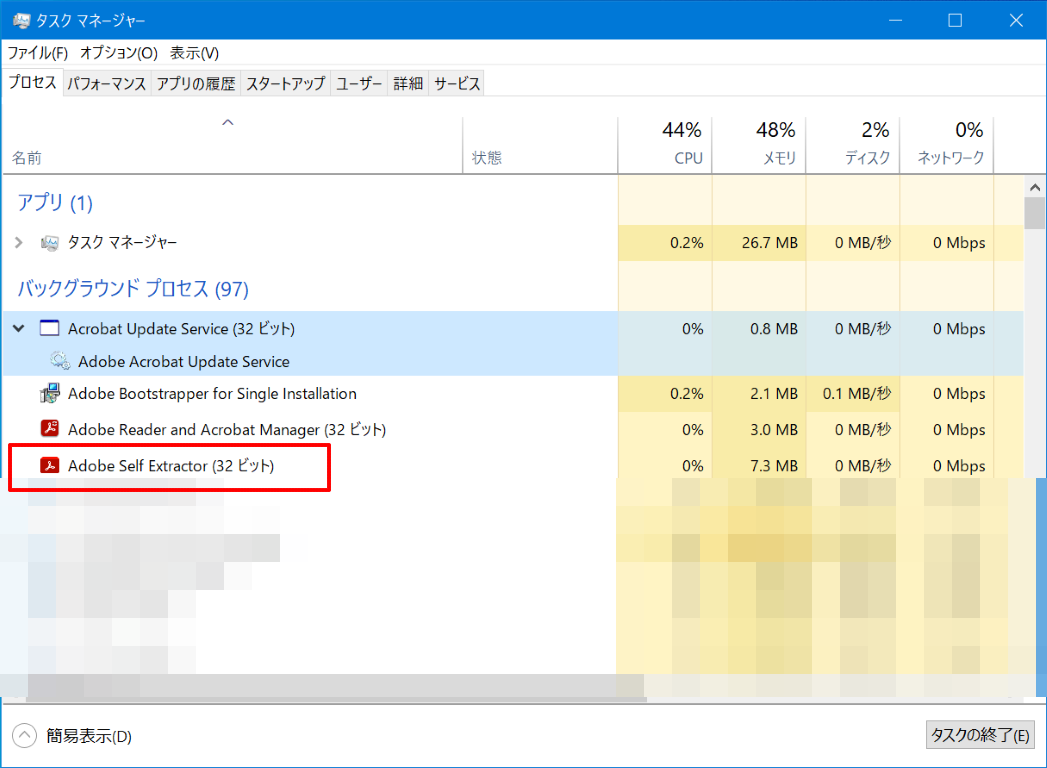Select Adobe Bootstrapper for Single Installation row
This screenshot has width=1047, height=768.
pyautogui.click(x=513, y=393)
